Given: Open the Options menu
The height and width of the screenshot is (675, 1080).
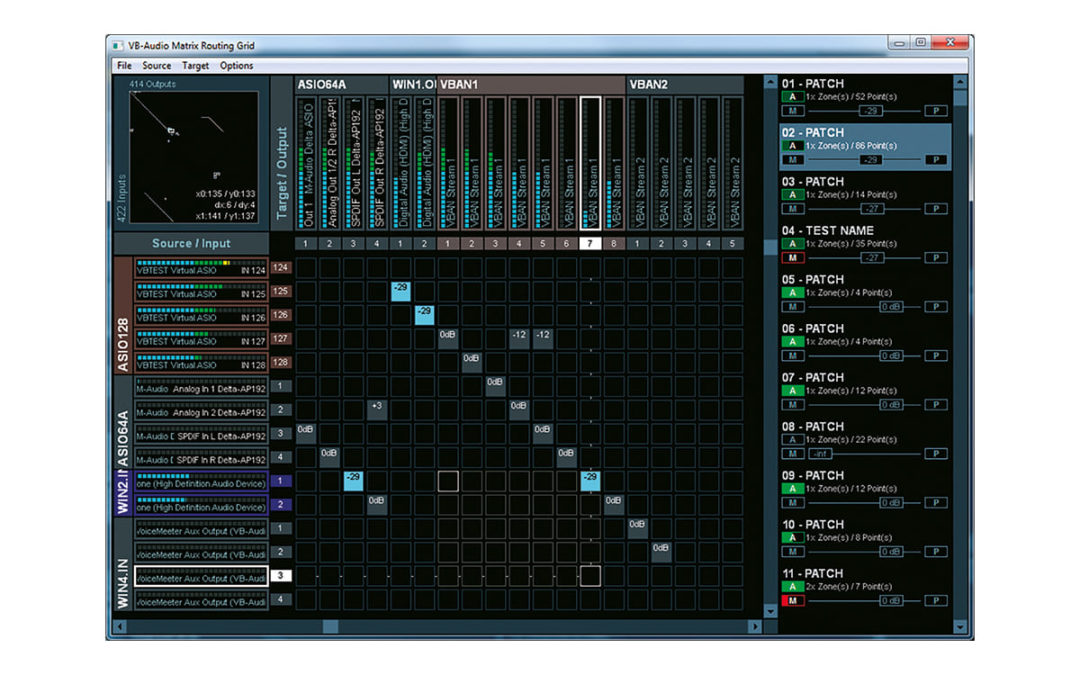Looking at the screenshot, I should (x=237, y=65).
